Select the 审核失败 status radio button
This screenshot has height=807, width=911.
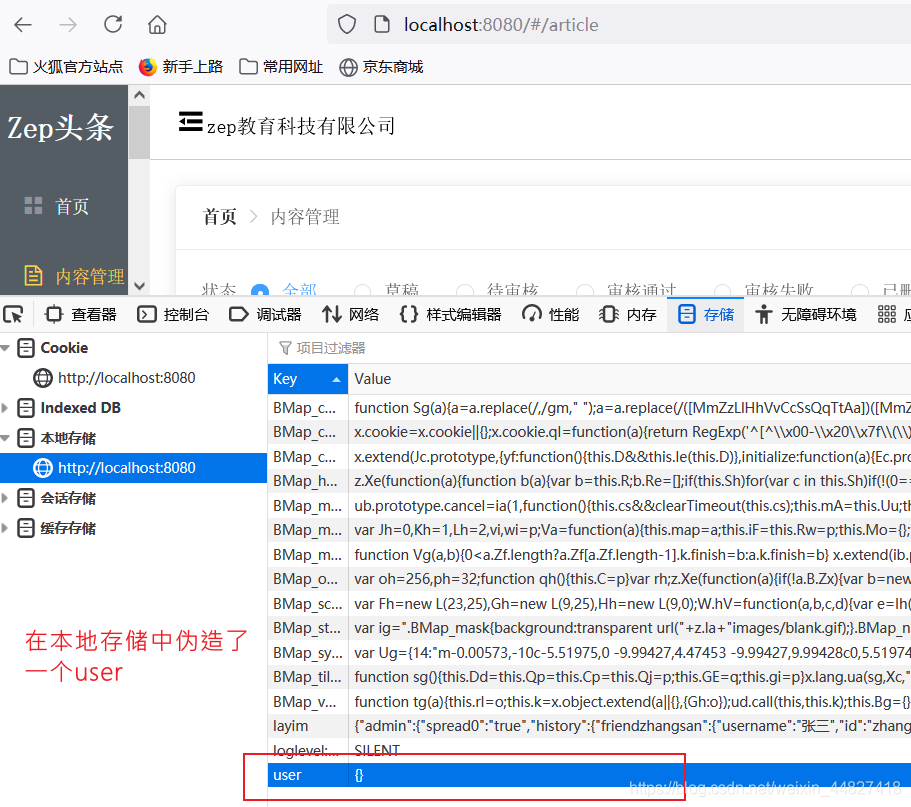722,290
